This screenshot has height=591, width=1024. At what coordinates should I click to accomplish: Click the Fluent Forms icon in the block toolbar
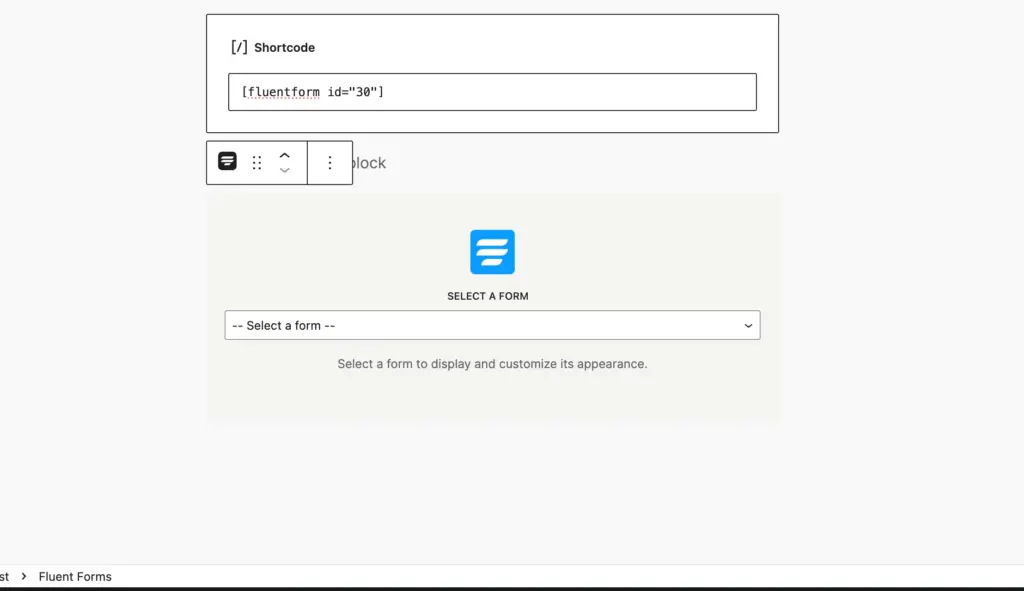point(226,162)
